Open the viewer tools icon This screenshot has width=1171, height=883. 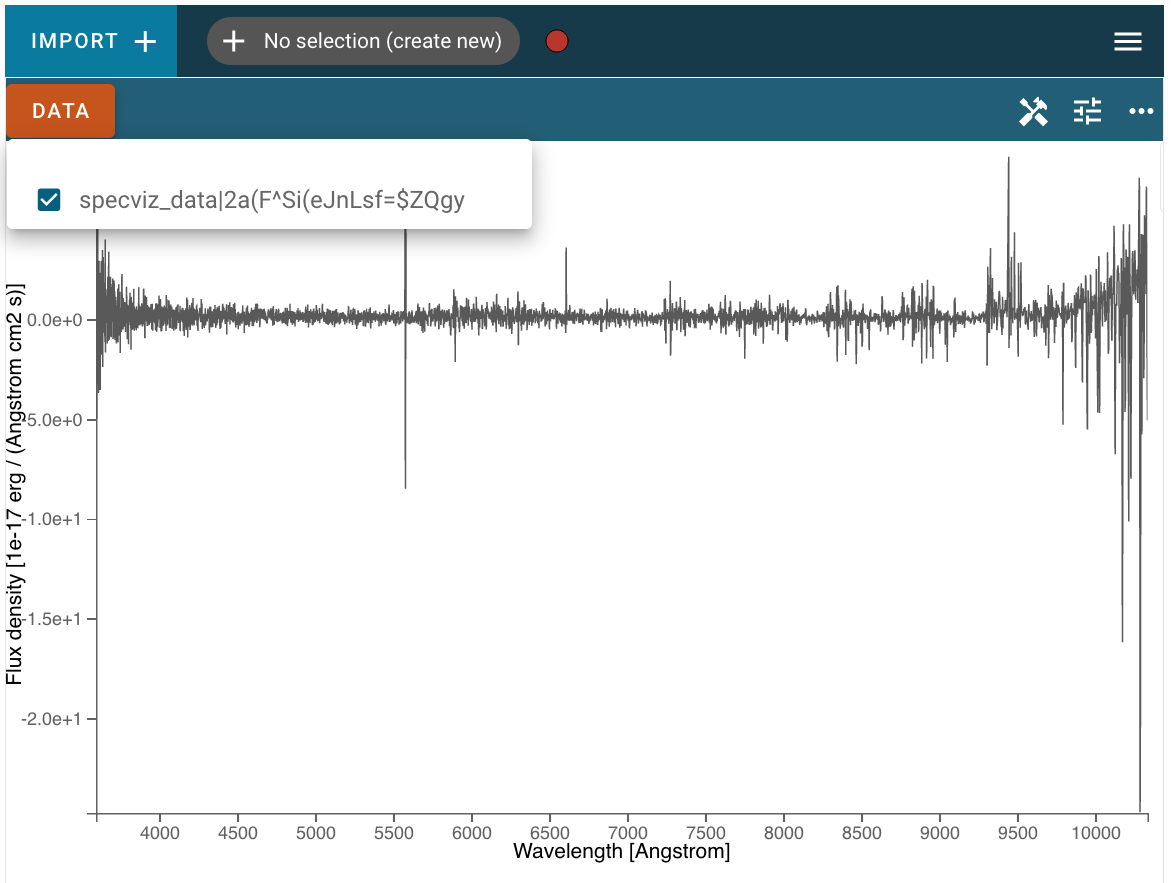(1034, 112)
